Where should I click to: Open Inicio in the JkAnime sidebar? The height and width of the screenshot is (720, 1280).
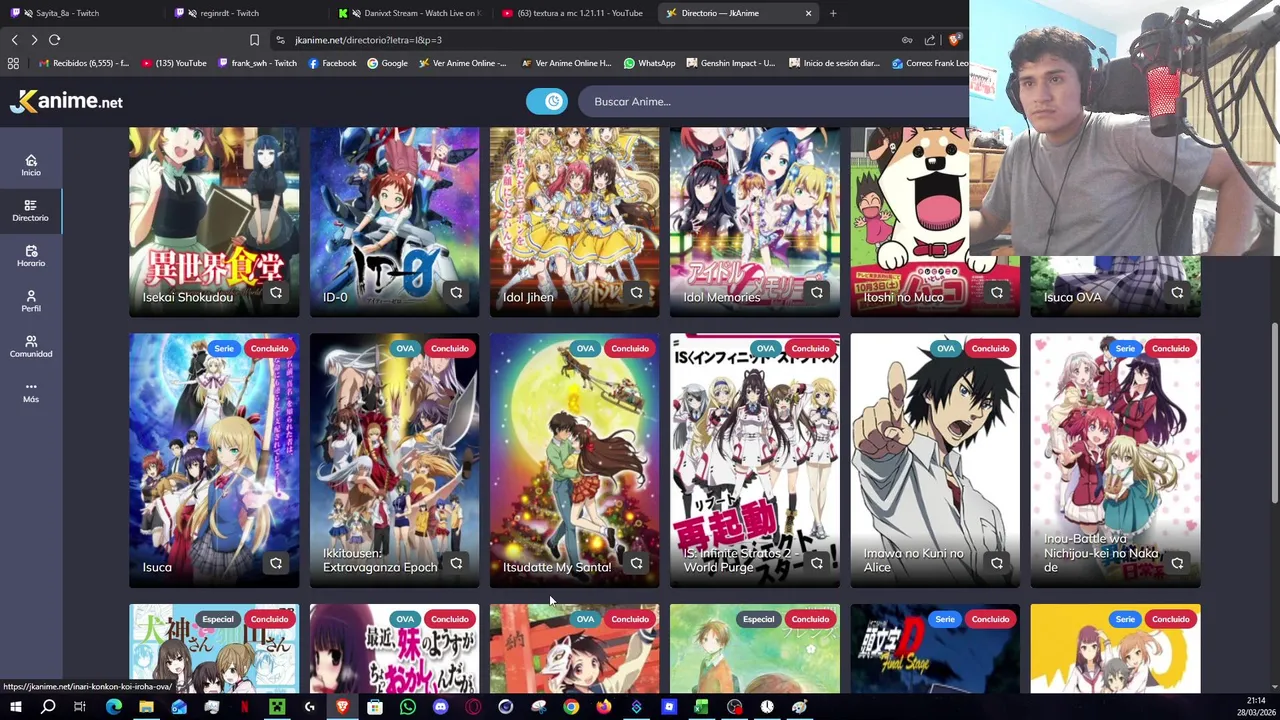(x=31, y=166)
